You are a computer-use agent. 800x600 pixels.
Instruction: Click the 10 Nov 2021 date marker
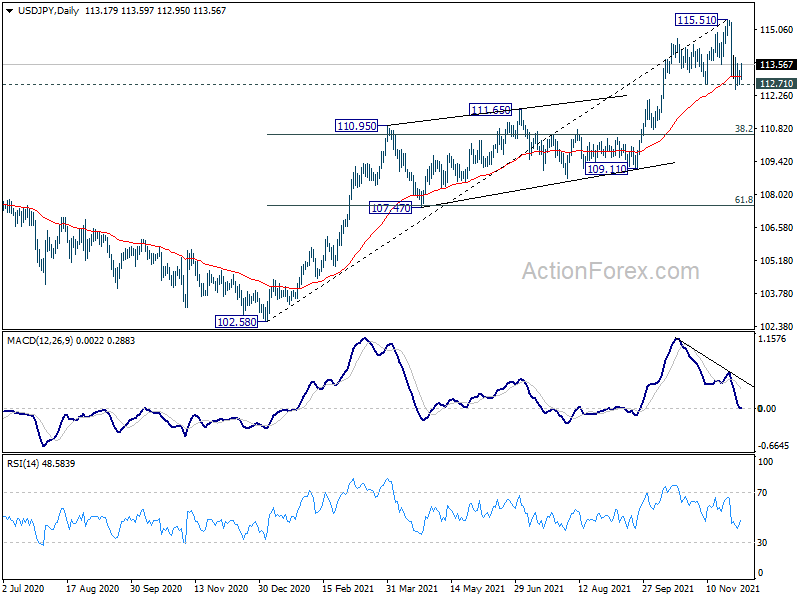[x=733, y=588]
